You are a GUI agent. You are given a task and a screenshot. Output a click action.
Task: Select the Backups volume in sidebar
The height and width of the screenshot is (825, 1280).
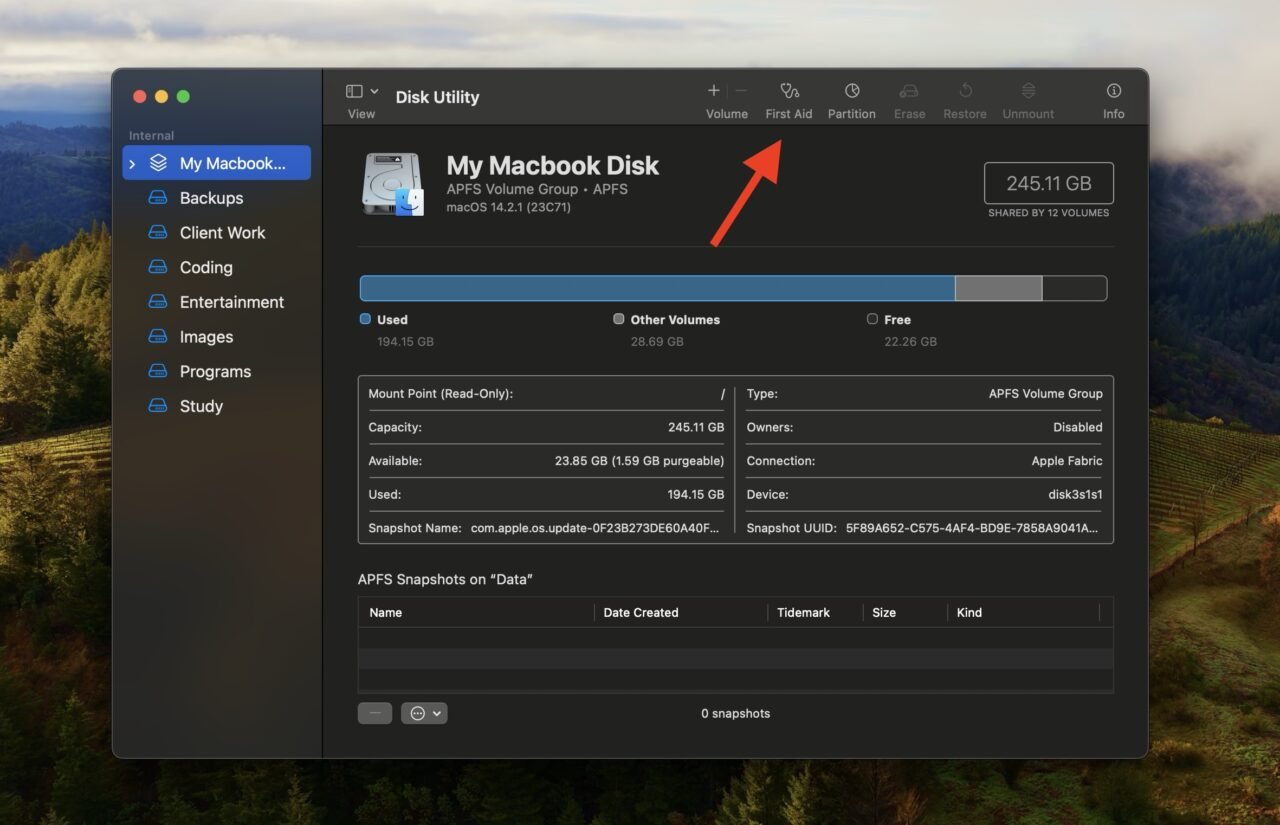tap(211, 198)
